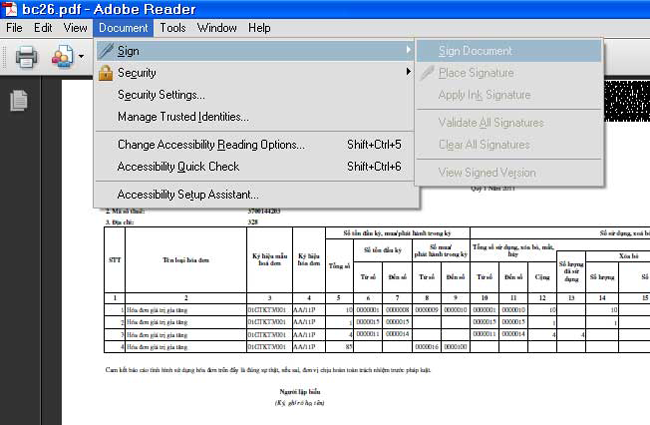This screenshot has height=425, width=650.
Task: Select Validate All Signatures
Action: click(509, 123)
